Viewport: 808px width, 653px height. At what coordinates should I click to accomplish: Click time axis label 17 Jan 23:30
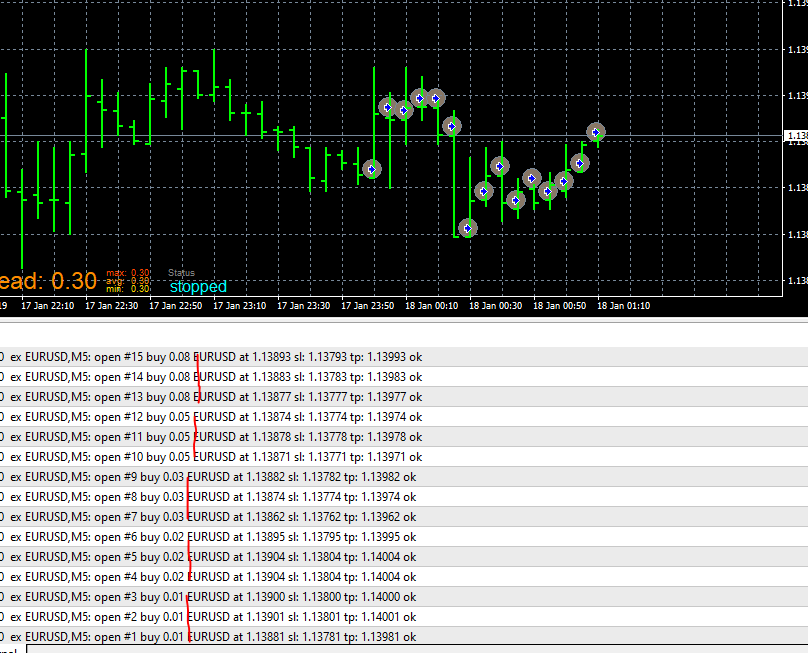(x=304, y=306)
